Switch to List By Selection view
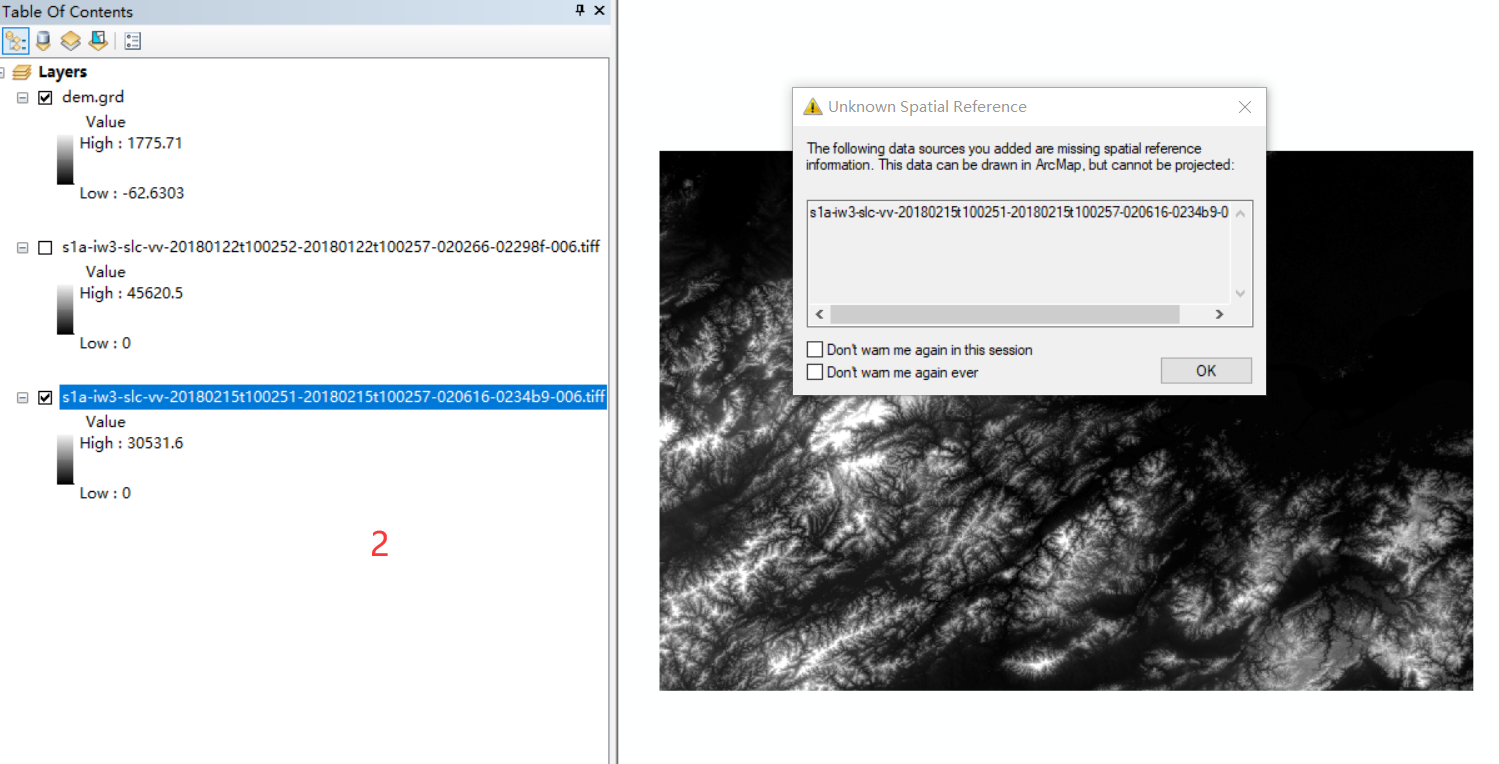 tap(96, 40)
